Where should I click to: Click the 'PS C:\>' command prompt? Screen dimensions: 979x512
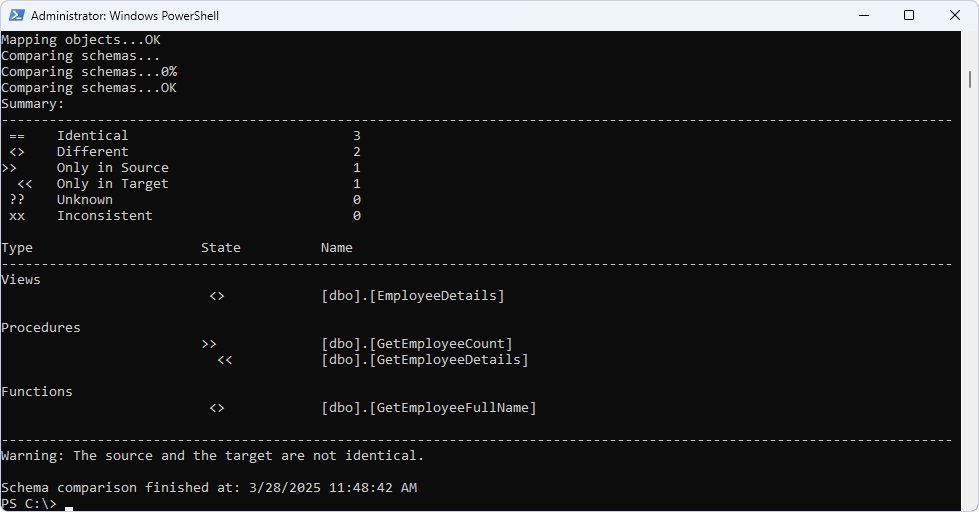point(29,503)
